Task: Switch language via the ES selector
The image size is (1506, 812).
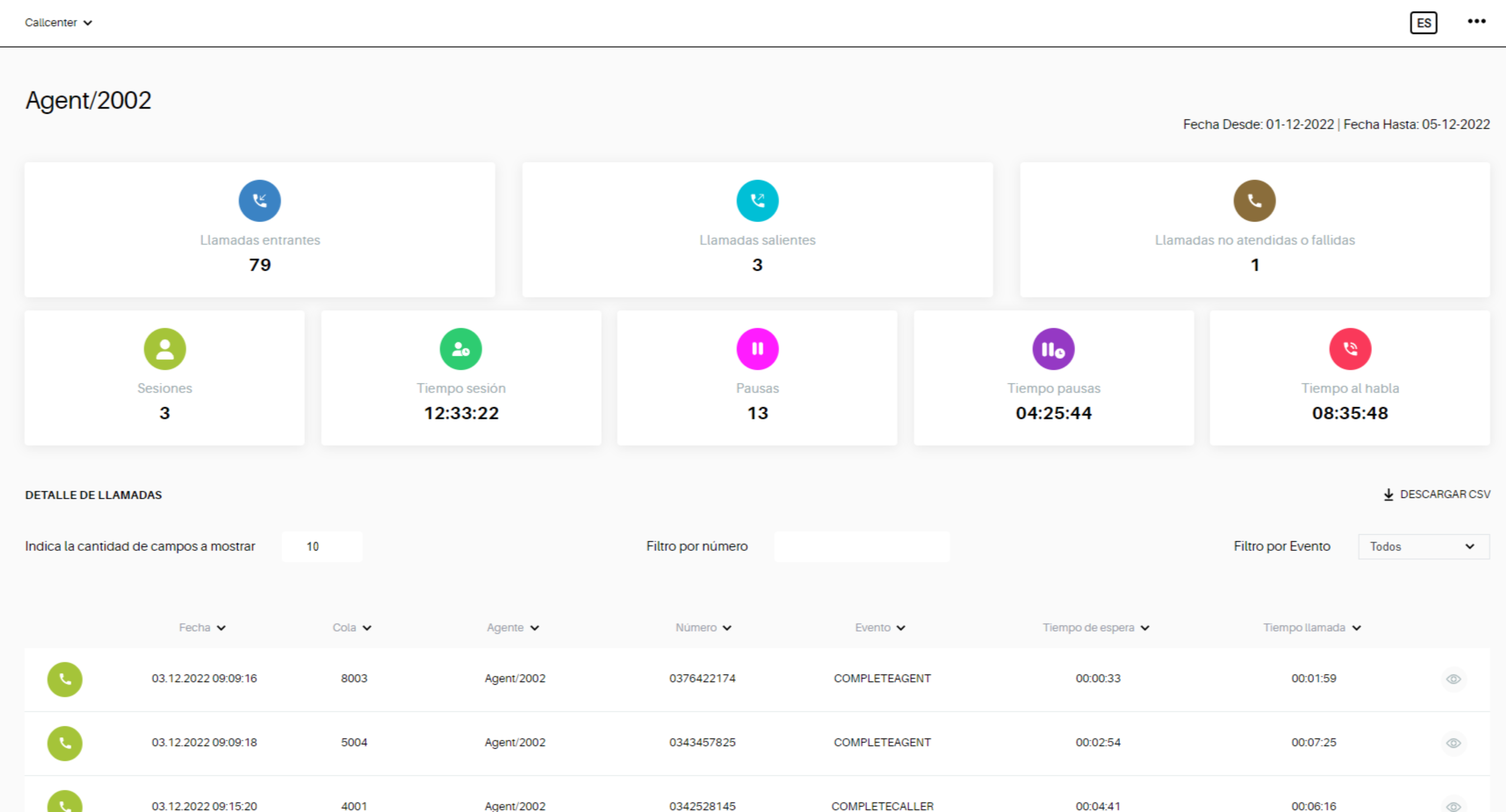Action: click(1424, 22)
